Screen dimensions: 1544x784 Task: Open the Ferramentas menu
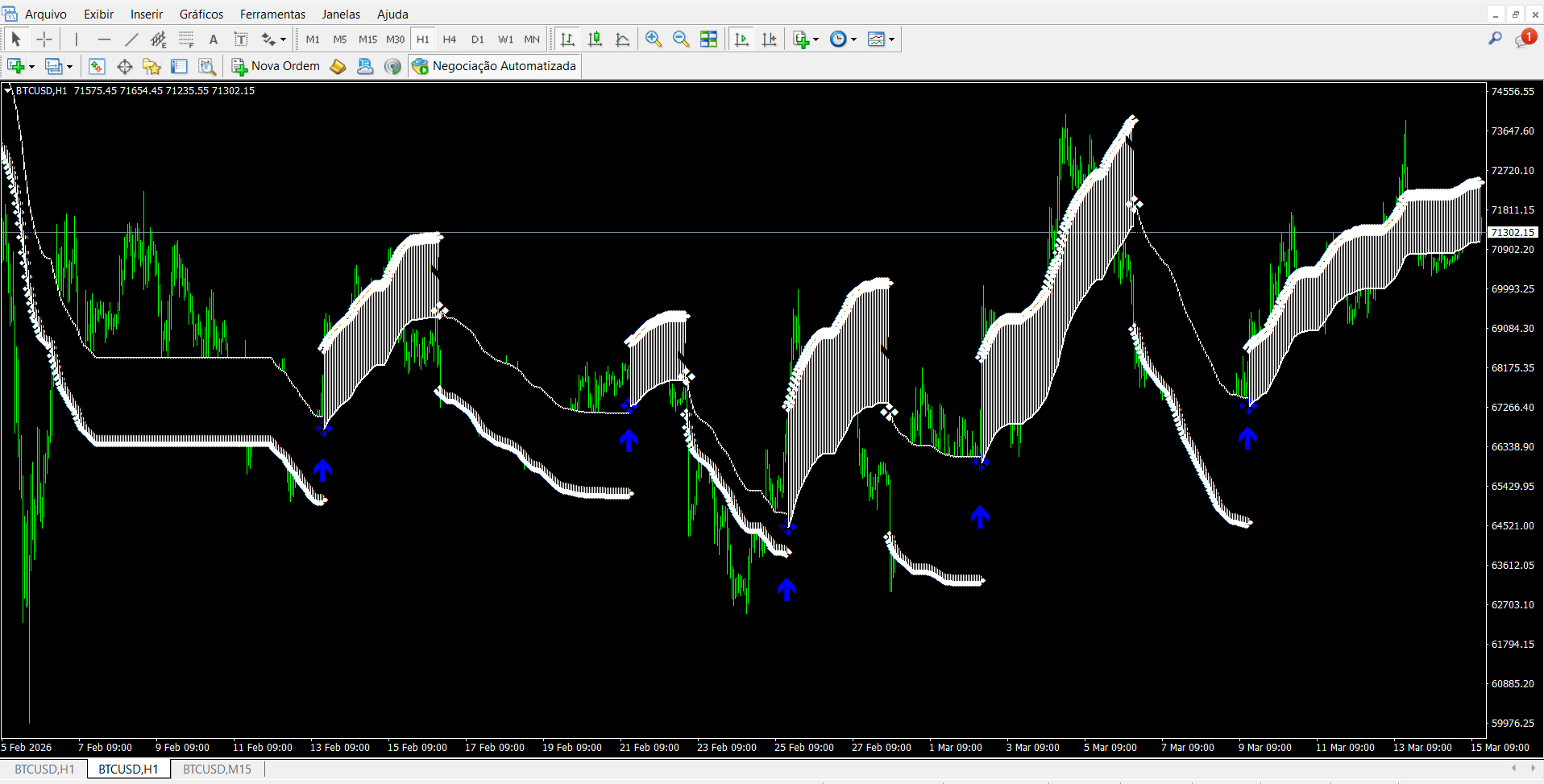pos(272,14)
